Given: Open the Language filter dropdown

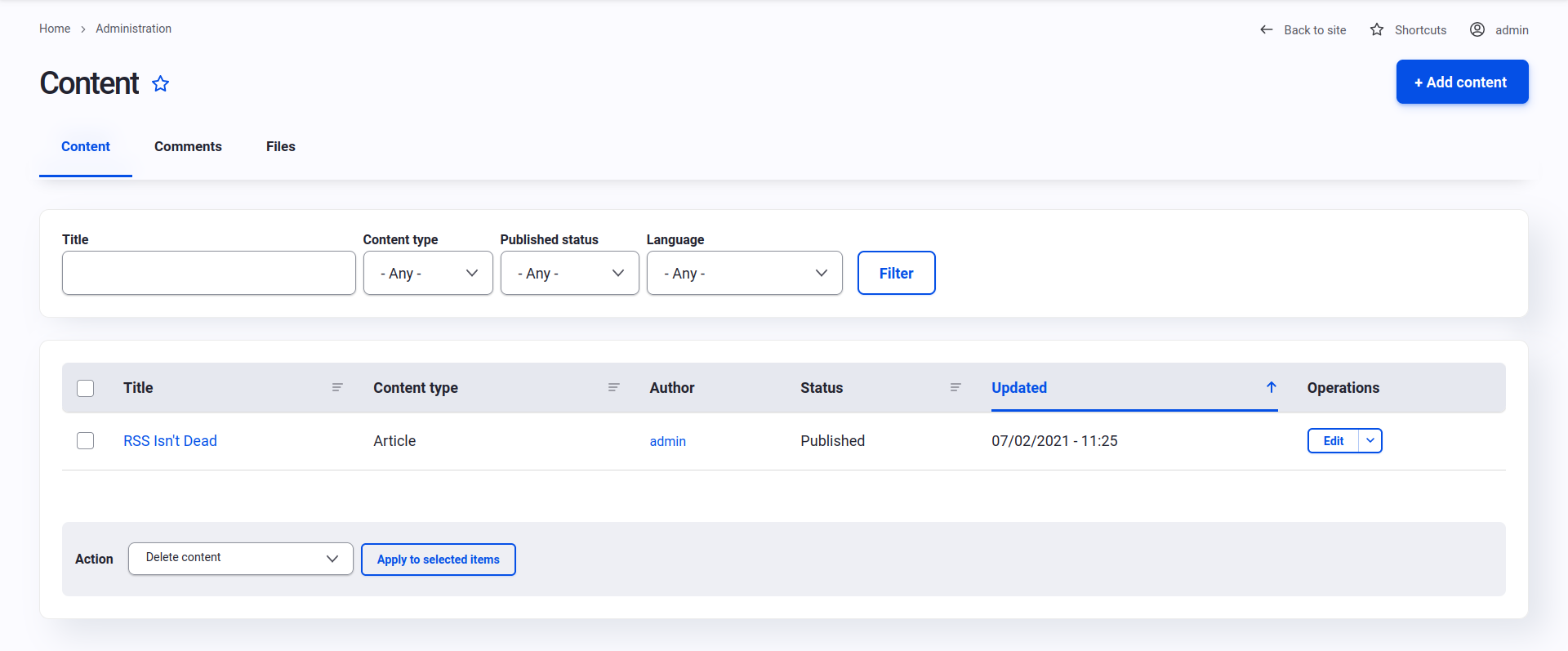Looking at the screenshot, I should 744,273.
